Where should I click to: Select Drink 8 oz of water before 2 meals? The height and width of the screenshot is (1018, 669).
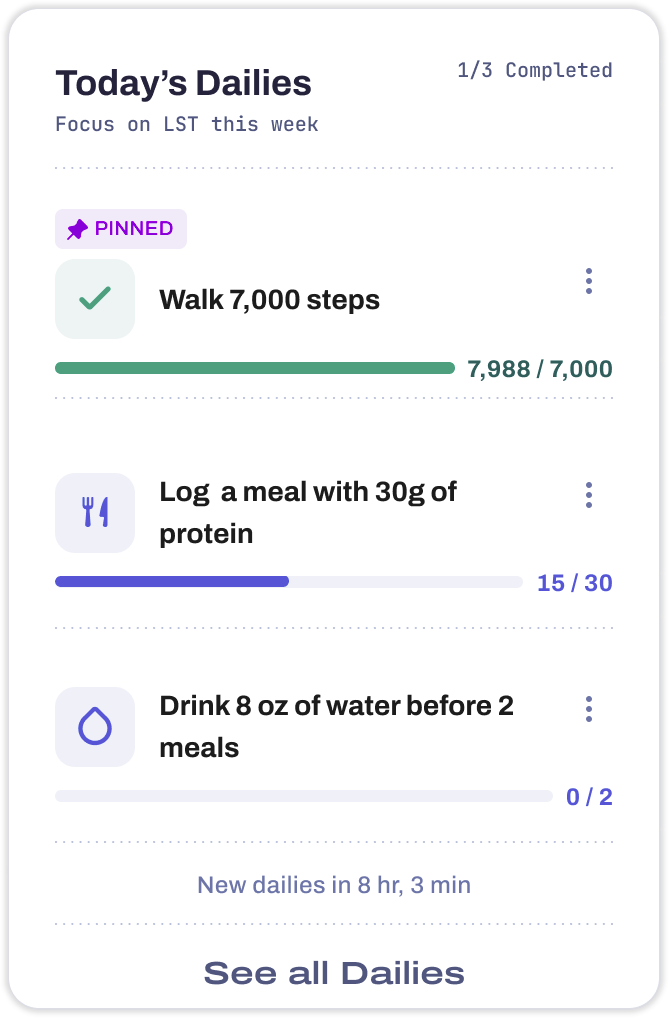tap(336, 726)
